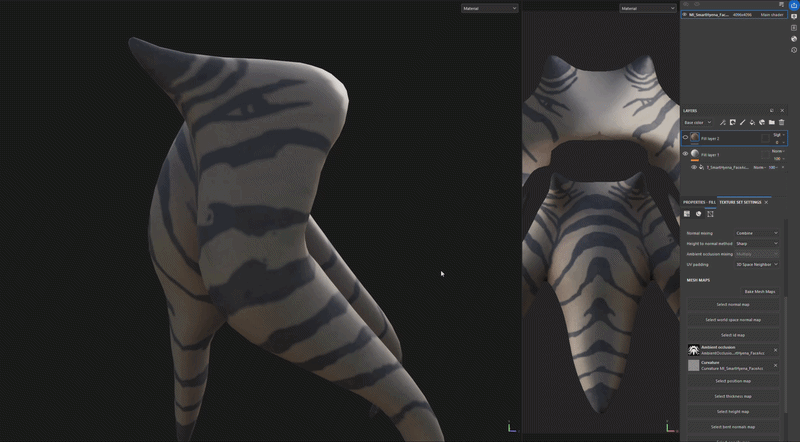Adjust Fill layer 1 opacity value 100
This screenshot has height=442, width=800.
click(x=777, y=159)
